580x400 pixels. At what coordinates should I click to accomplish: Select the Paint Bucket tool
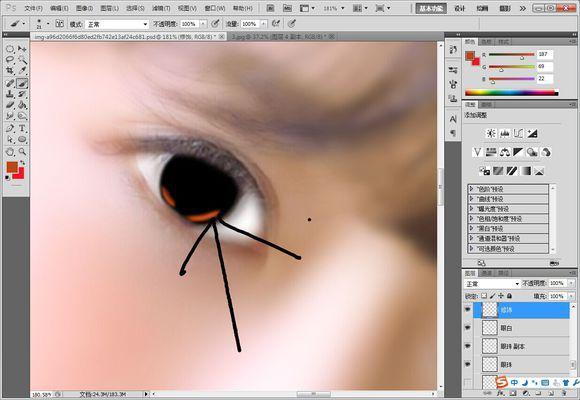(22, 105)
